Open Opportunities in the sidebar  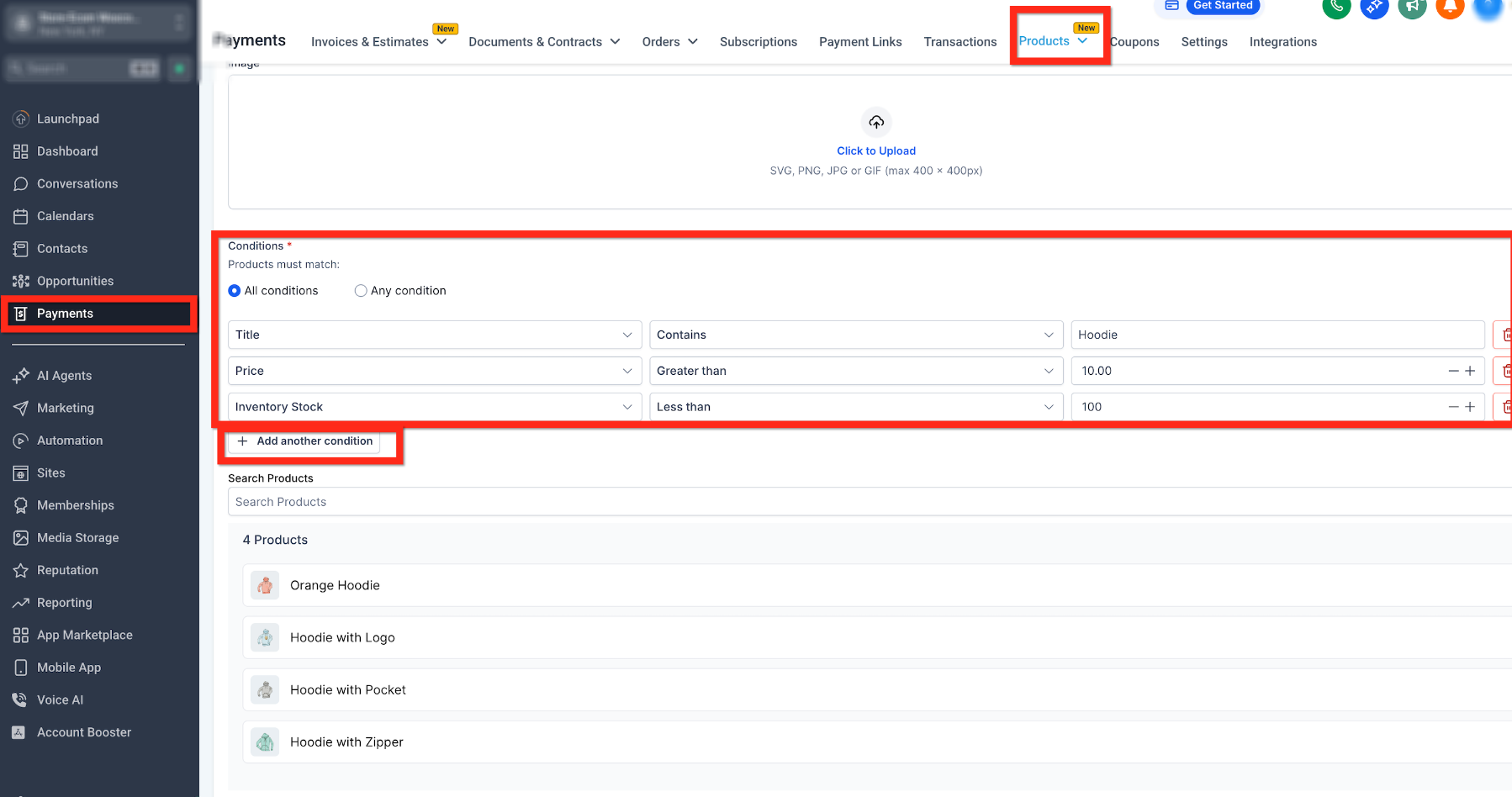click(x=75, y=281)
